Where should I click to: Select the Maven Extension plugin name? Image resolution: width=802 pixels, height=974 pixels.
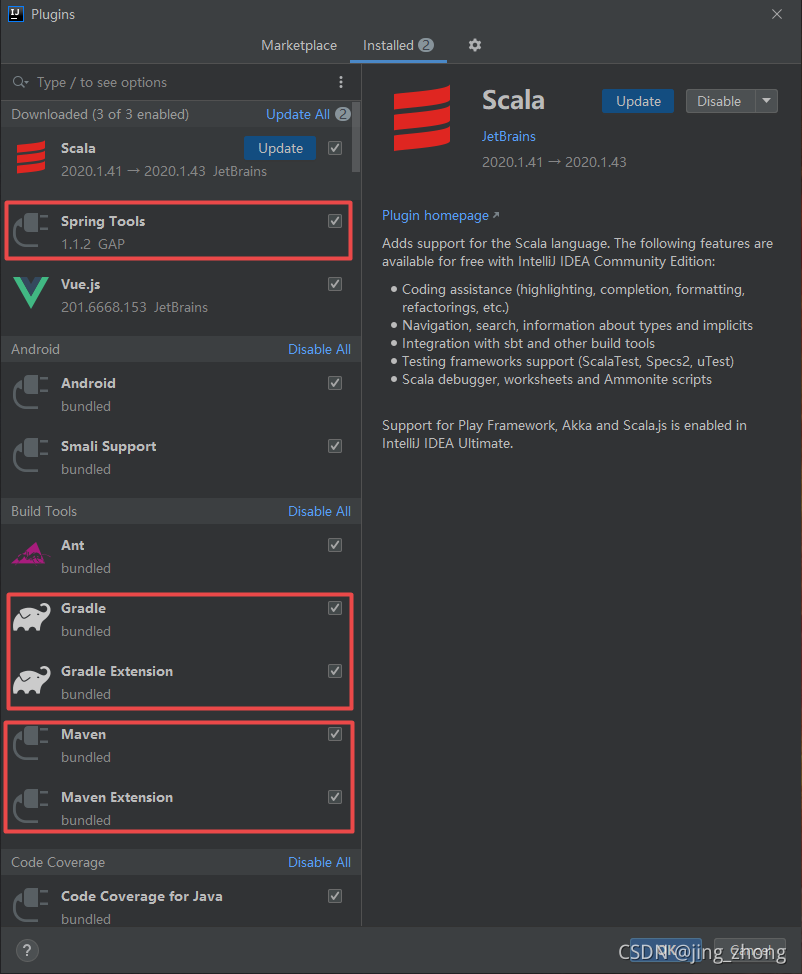[x=117, y=797]
